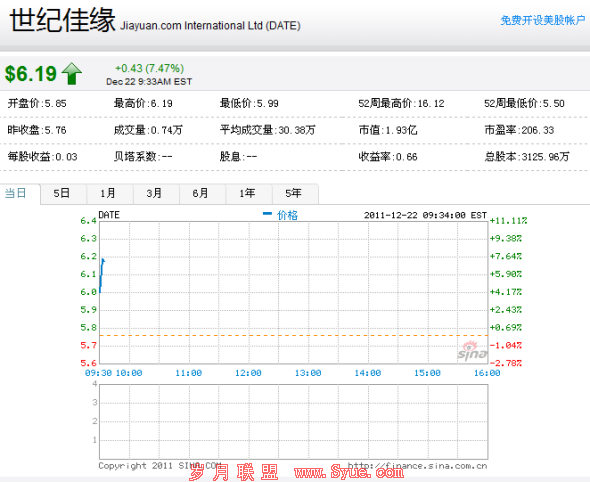
Task: Click the +11.11% percent axis label
Action: pos(508,220)
